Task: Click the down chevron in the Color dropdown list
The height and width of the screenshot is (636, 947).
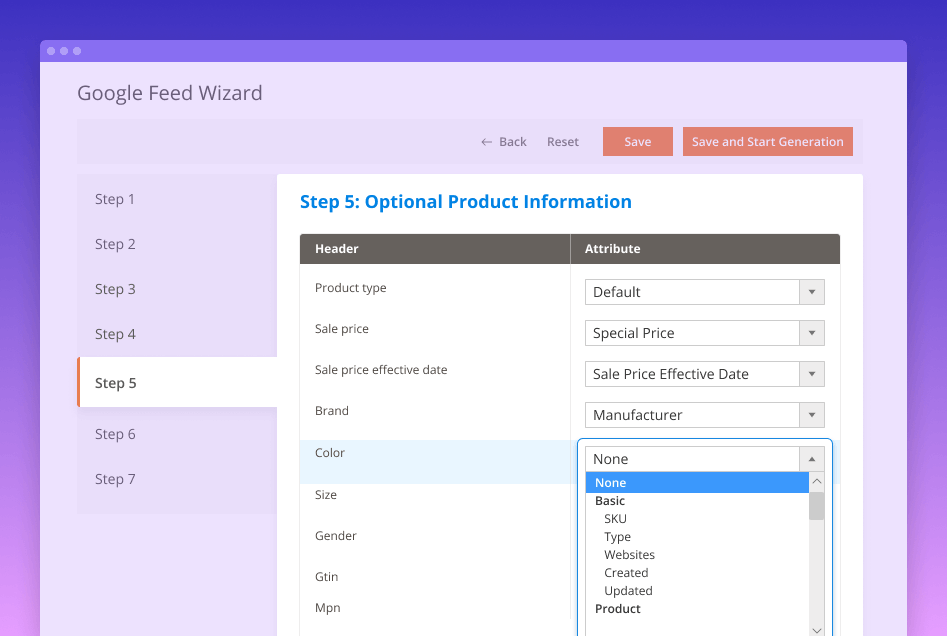Action: point(816,629)
